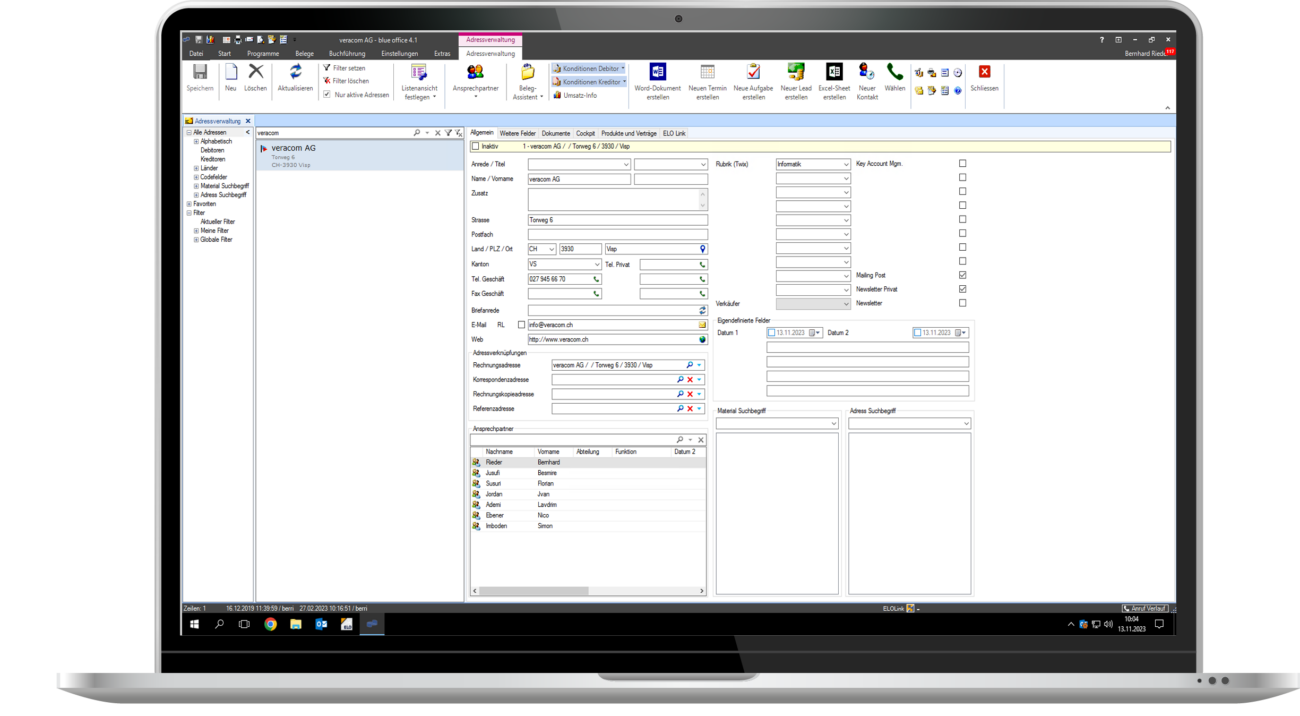Select Aktueller Filter in tree
Screen dimensions: 1300x716
click(217, 222)
